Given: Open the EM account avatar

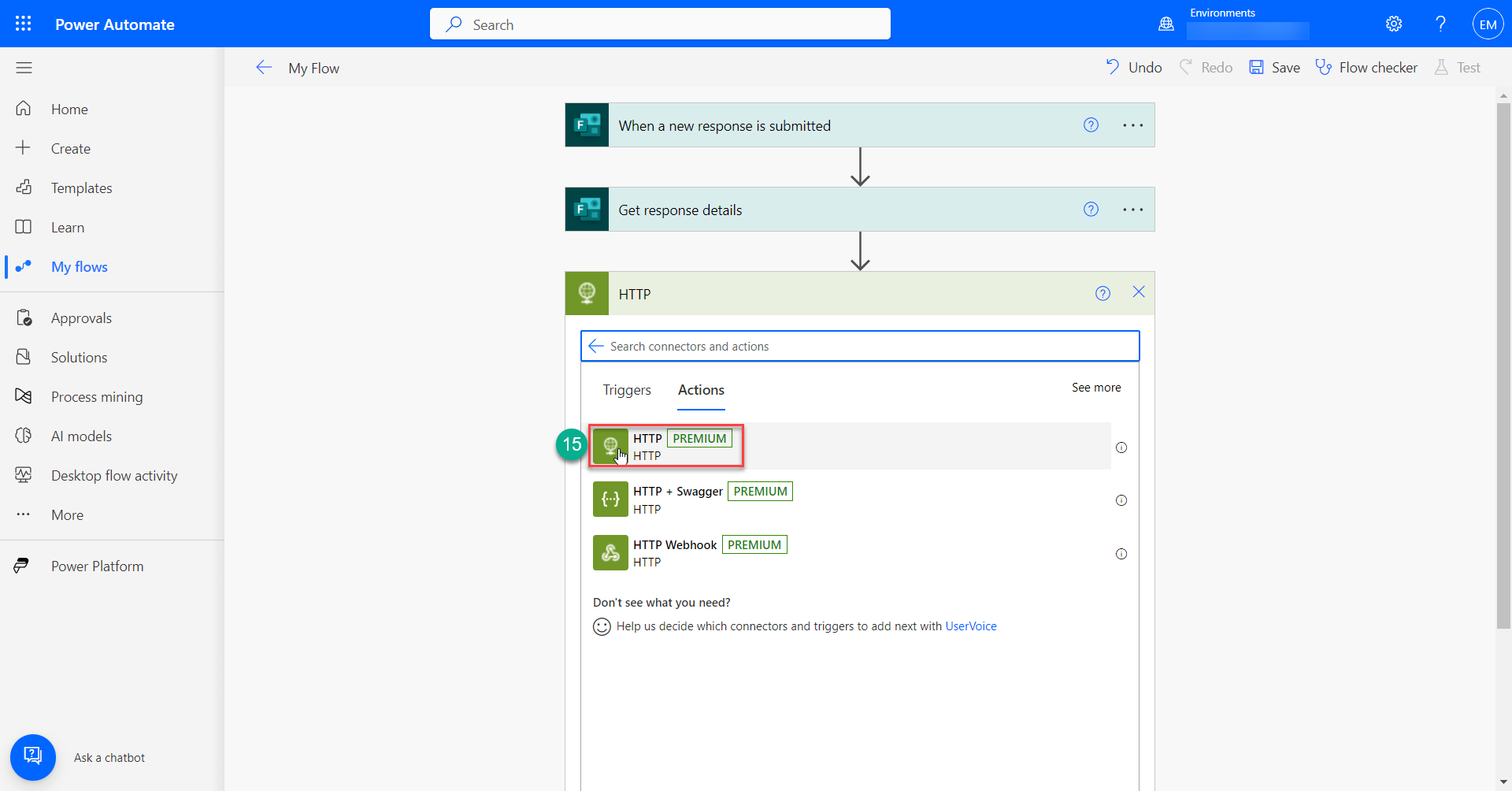Looking at the screenshot, I should click(1488, 24).
